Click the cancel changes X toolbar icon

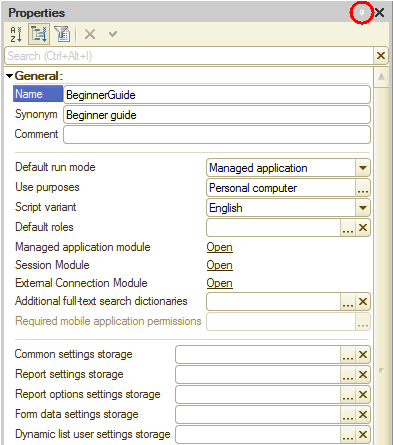point(90,34)
